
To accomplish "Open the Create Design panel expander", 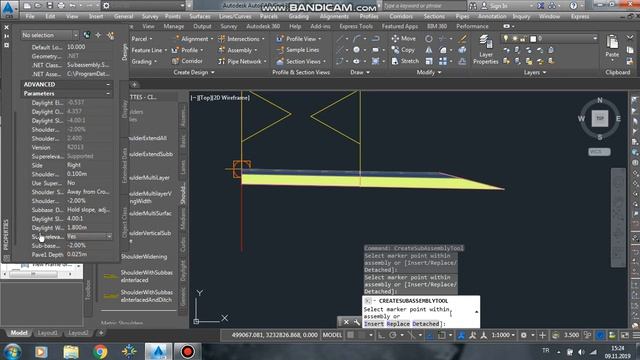I will pos(194,72).
